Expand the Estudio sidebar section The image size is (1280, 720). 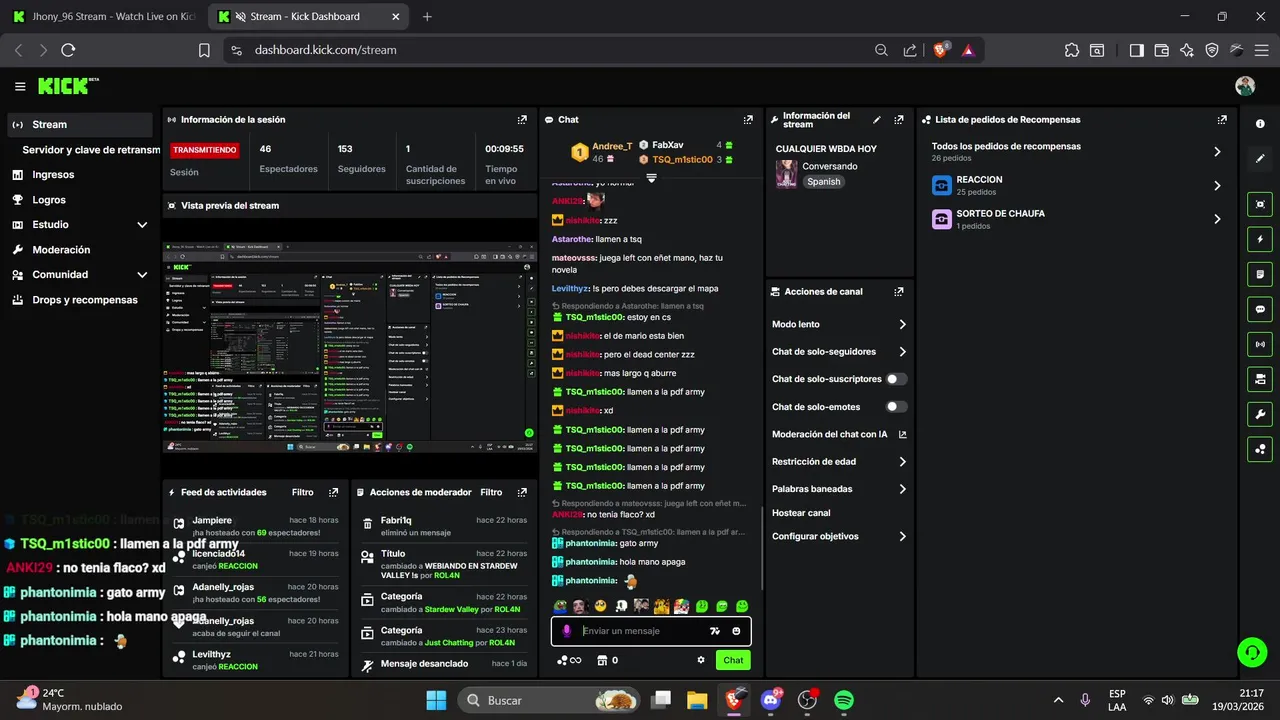142,225
